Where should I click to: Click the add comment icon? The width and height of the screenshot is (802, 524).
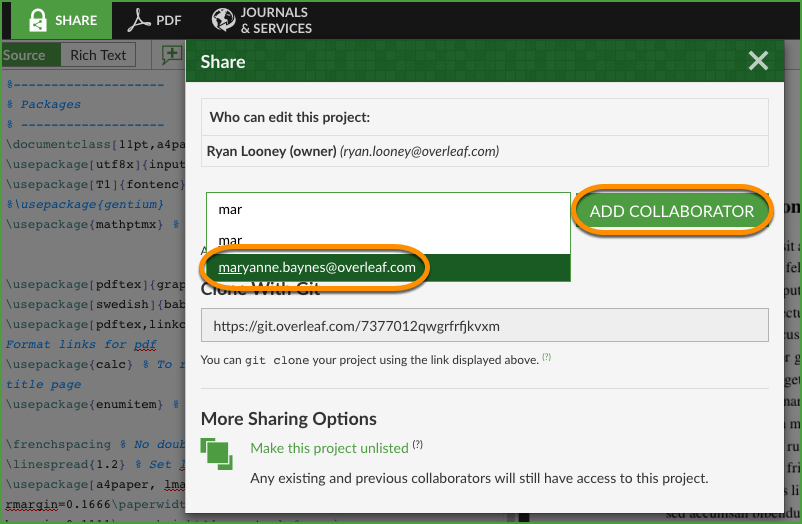[x=172, y=55]
